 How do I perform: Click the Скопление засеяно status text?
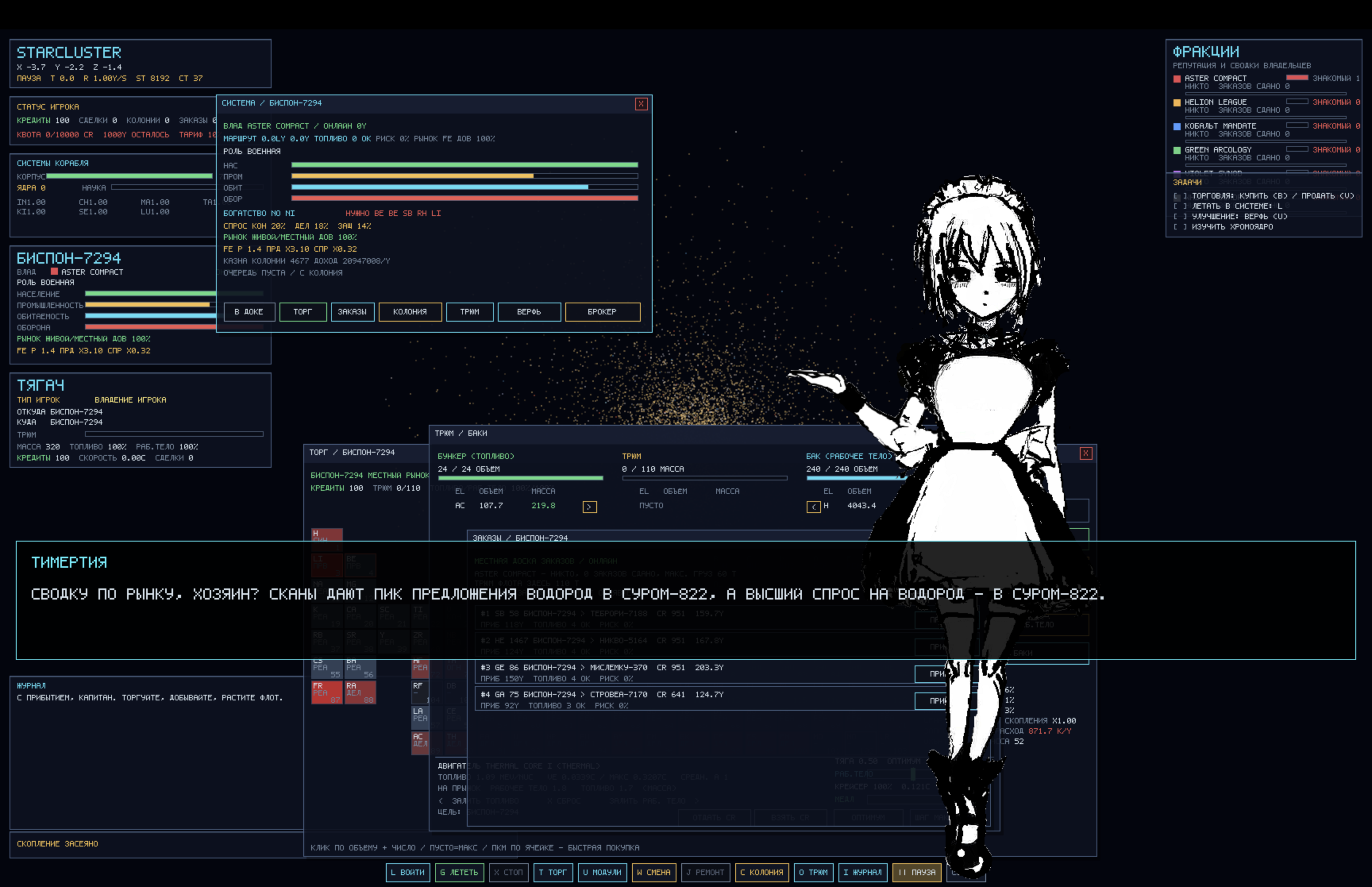point(58,844)
